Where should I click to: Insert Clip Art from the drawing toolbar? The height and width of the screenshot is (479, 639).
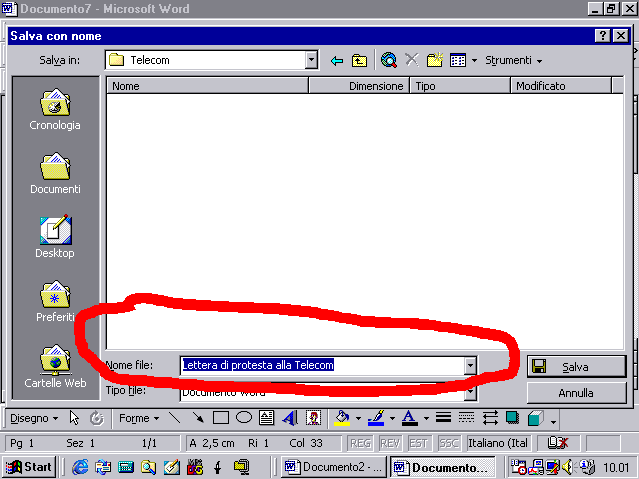coord(313,418)
